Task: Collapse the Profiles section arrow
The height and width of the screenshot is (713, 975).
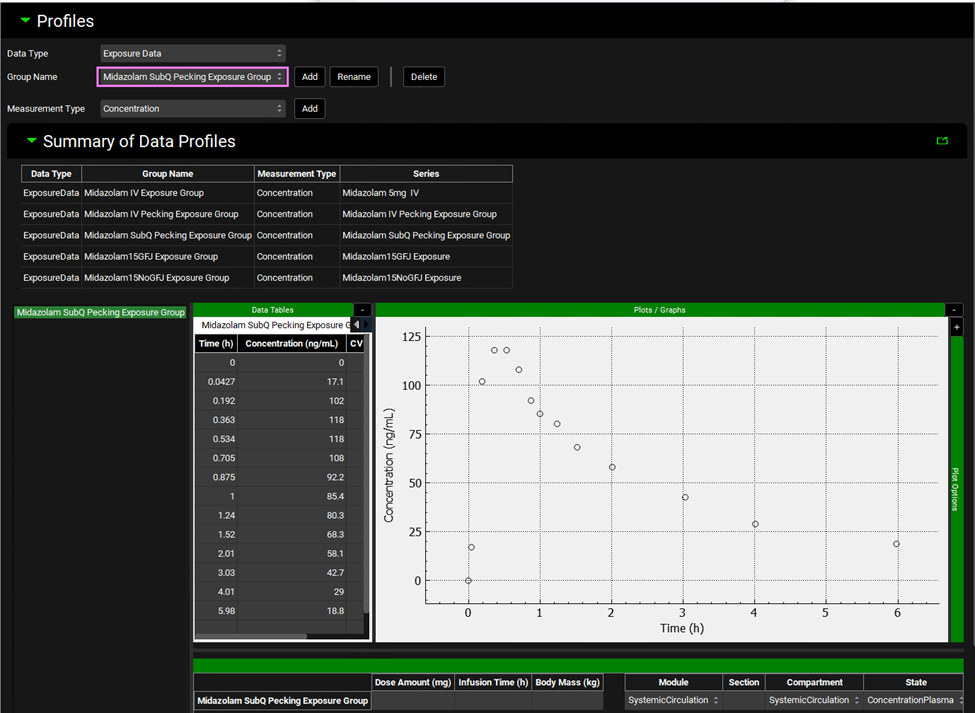Action: click(x=25, y=21)
